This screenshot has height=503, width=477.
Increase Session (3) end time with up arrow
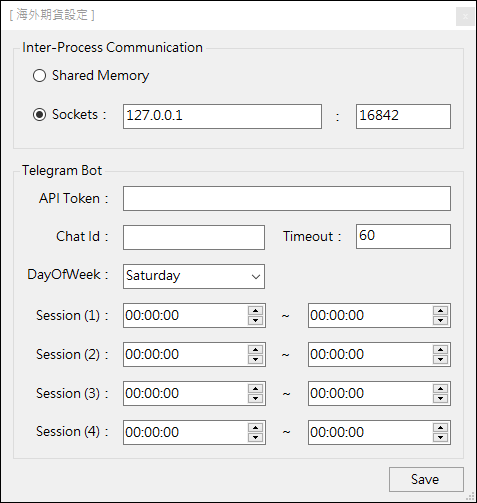click(440, 389)
